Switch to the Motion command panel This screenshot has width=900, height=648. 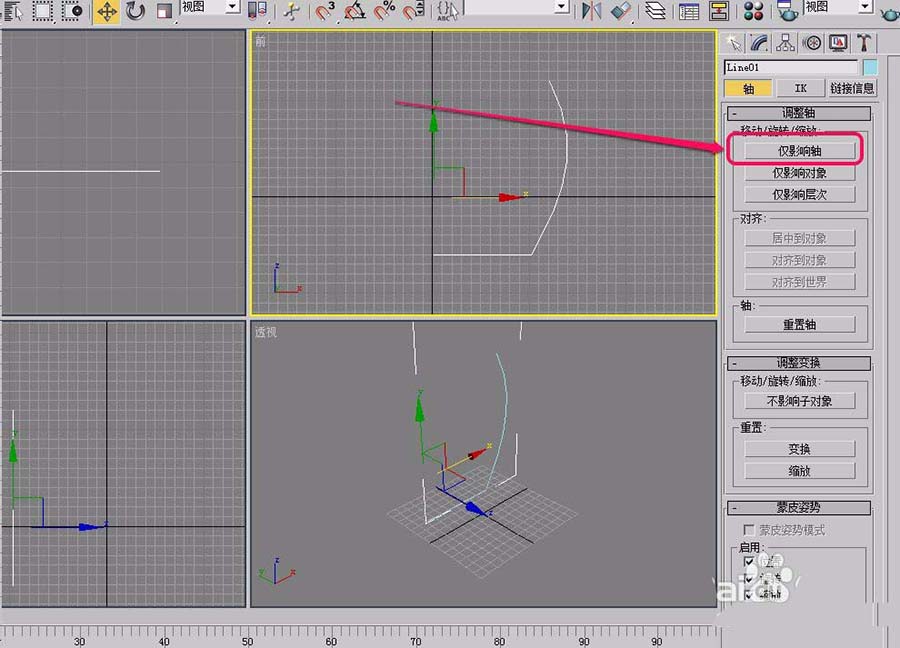(x=812, y=43)
